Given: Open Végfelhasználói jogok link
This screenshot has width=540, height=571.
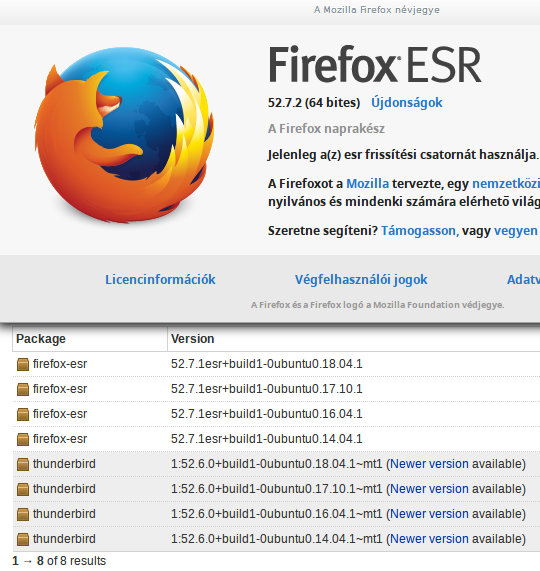Looking at the screenshot, I should pyautogui.click(x=361, y=280).
